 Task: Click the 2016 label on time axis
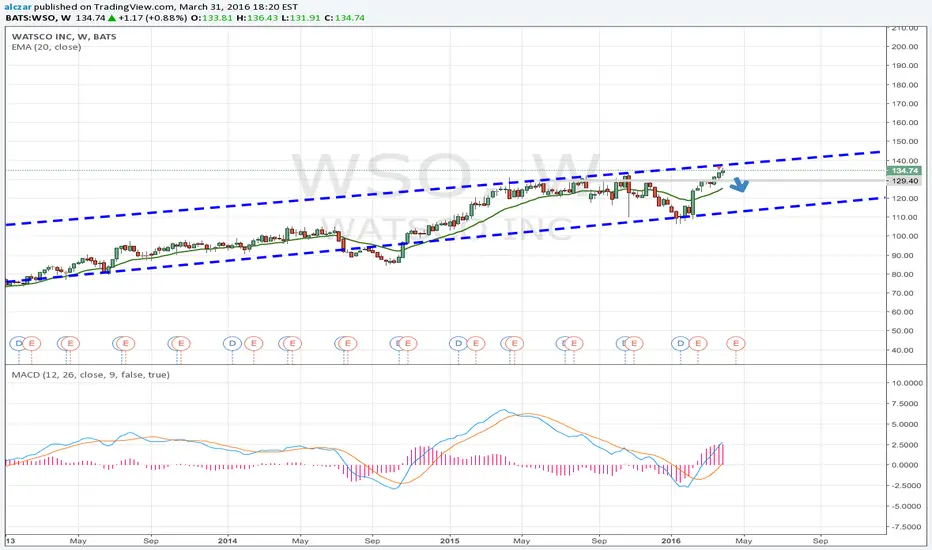pyautogui.click(x=671, y=540)
